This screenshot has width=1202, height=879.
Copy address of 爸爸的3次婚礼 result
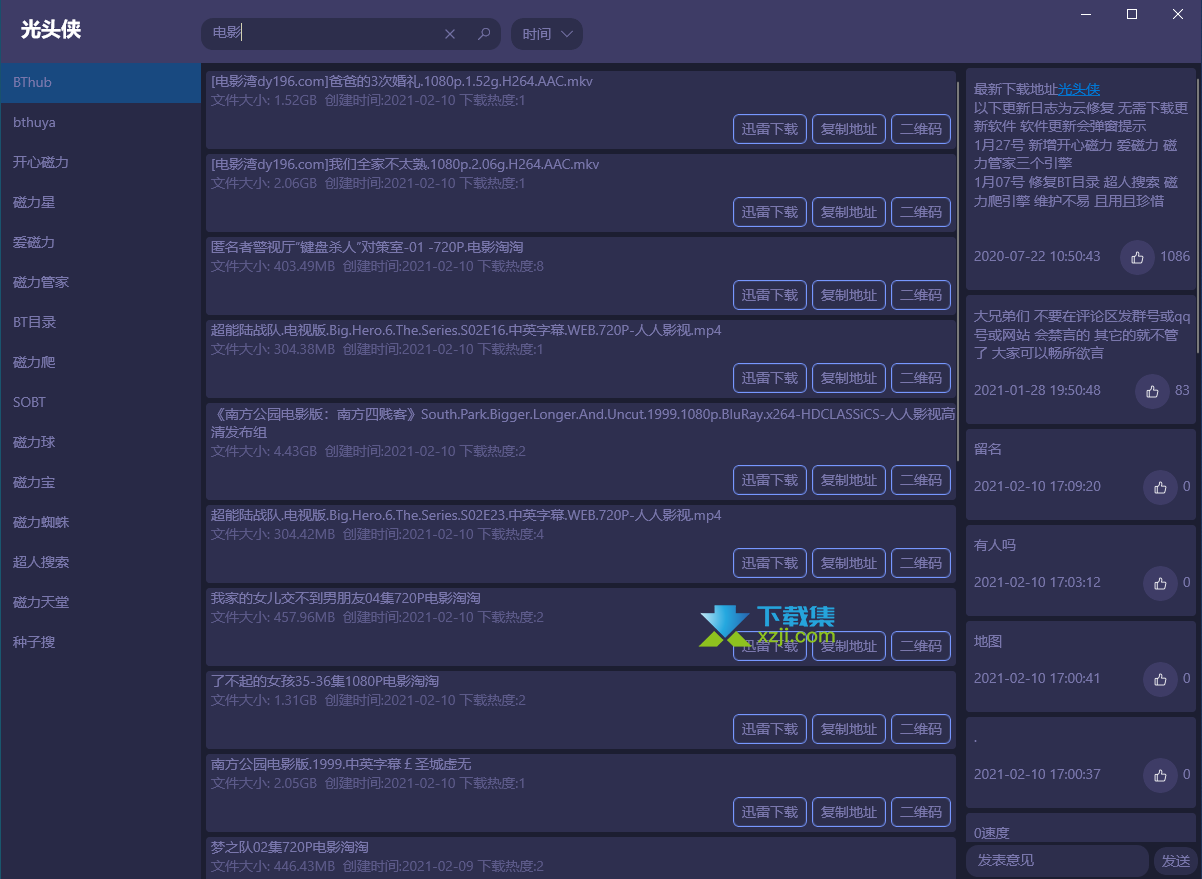click(849, 129)
